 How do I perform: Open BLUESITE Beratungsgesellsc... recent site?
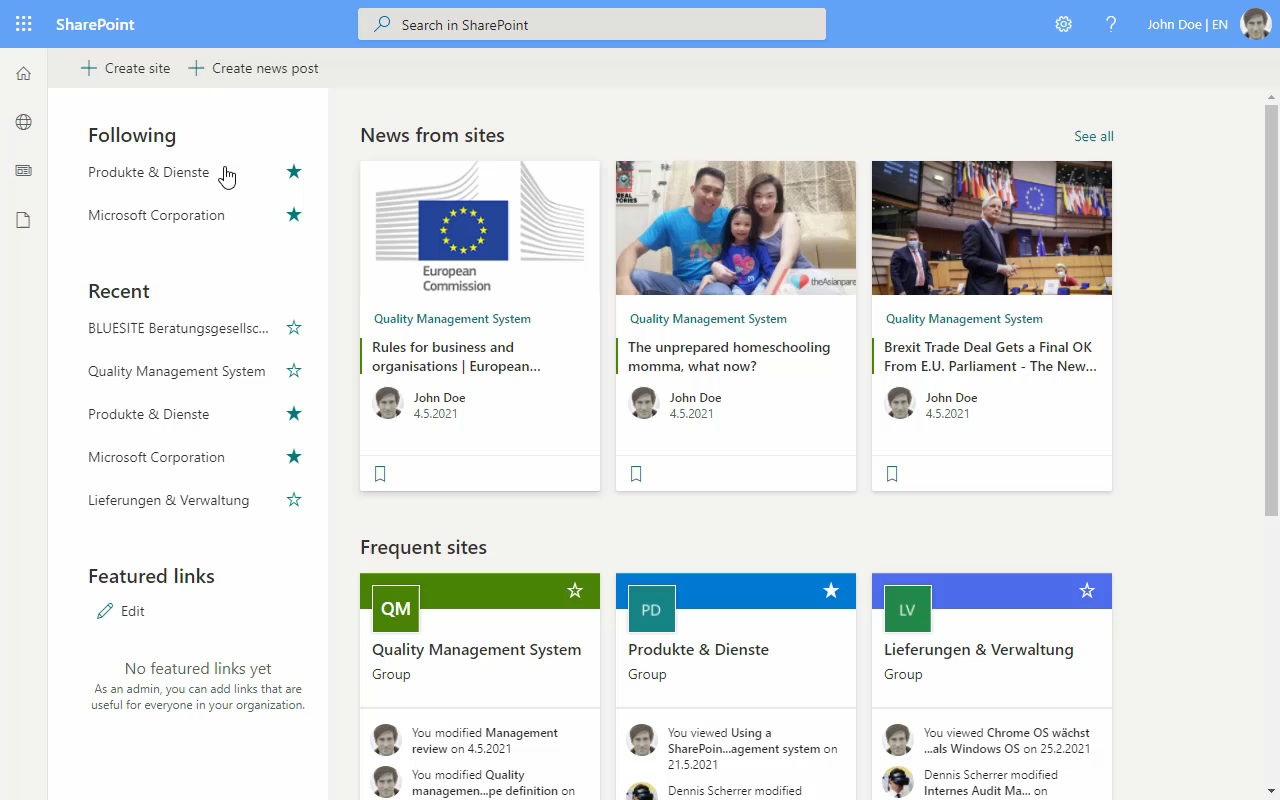[x=178, y=328]
